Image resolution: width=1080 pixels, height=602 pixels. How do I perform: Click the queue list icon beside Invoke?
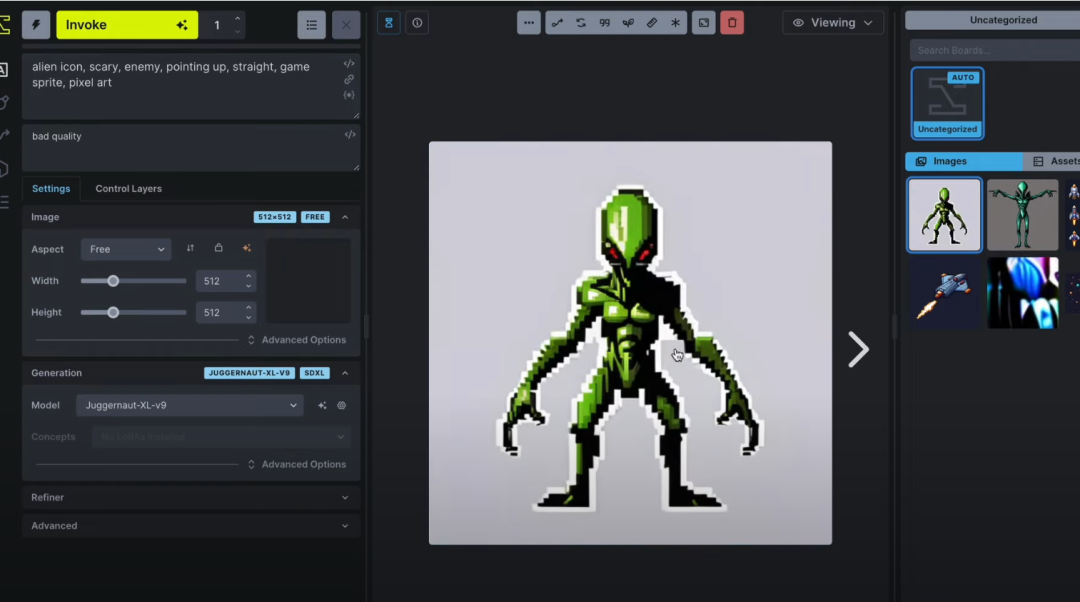(x=311, y=25)
